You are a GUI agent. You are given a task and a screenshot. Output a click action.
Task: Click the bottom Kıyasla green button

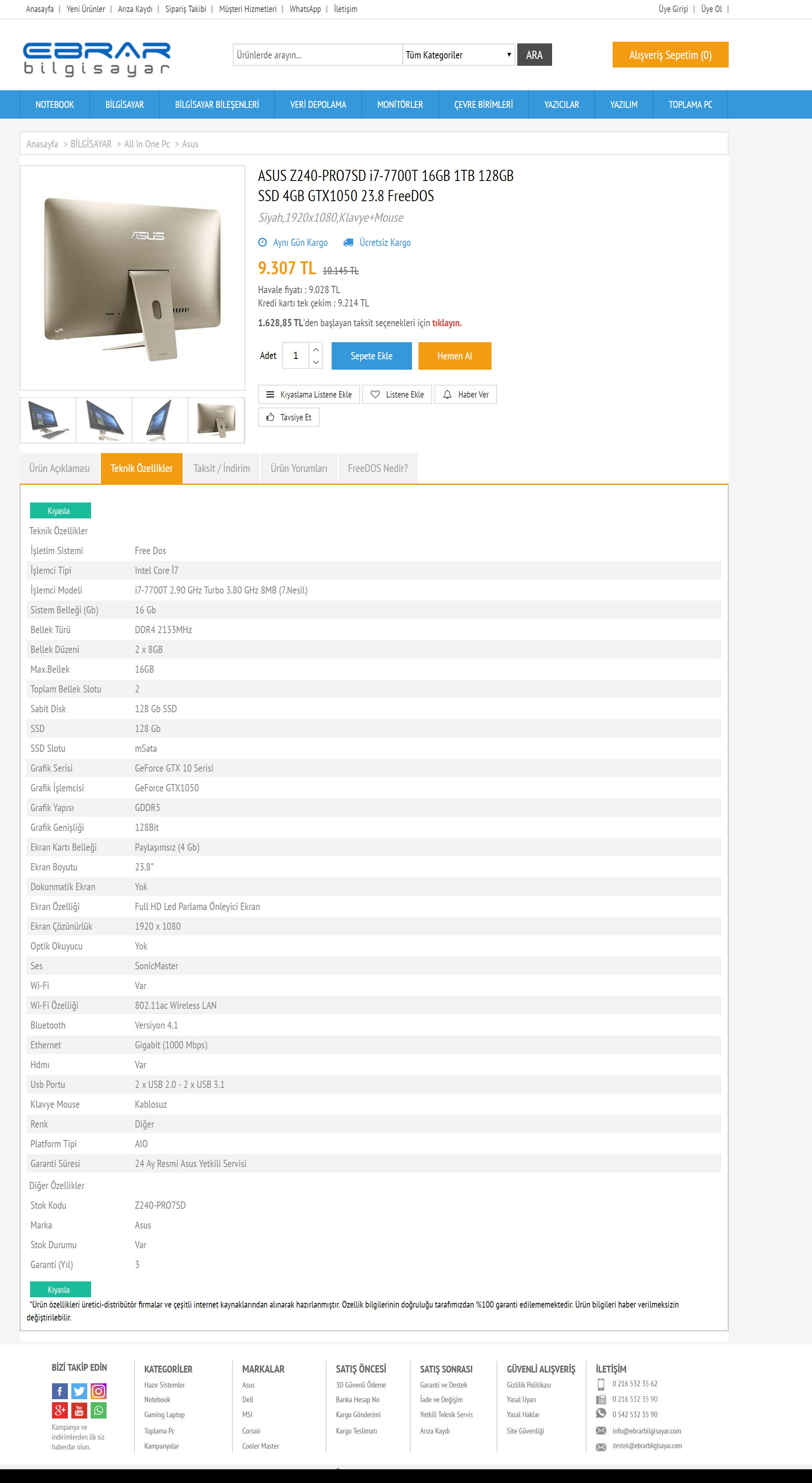point(61,1290)
